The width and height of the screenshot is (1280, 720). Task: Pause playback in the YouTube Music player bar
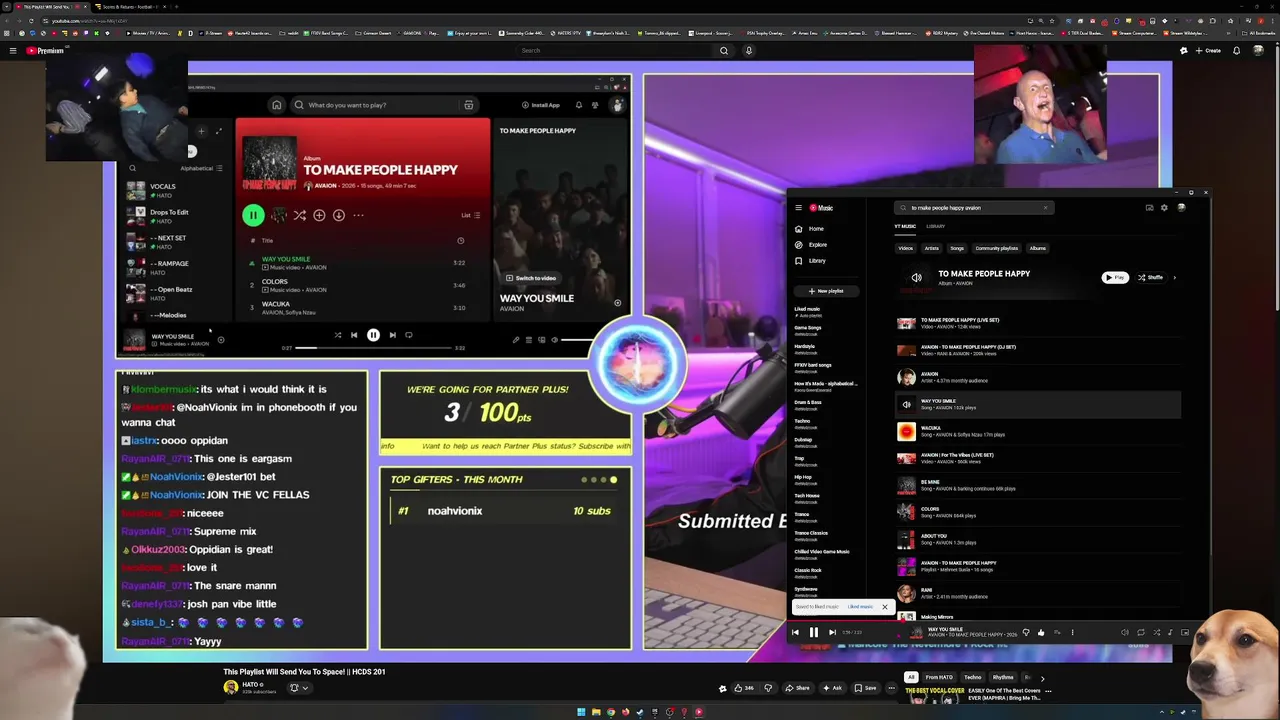[x=813, y=632]
